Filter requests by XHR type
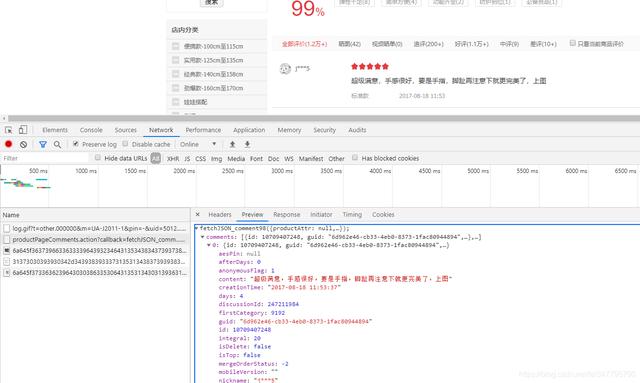Image resolution: width=640 pixels, height=383 pixels. (173, 158)
